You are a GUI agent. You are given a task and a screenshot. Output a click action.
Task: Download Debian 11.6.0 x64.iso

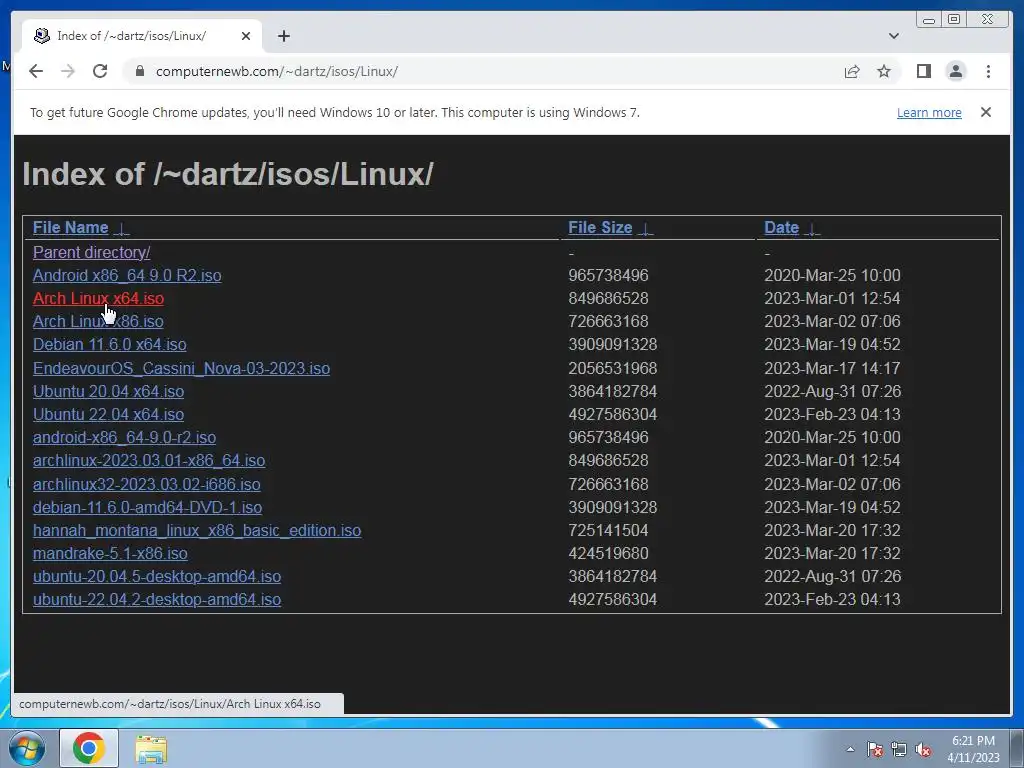point(110,344)
